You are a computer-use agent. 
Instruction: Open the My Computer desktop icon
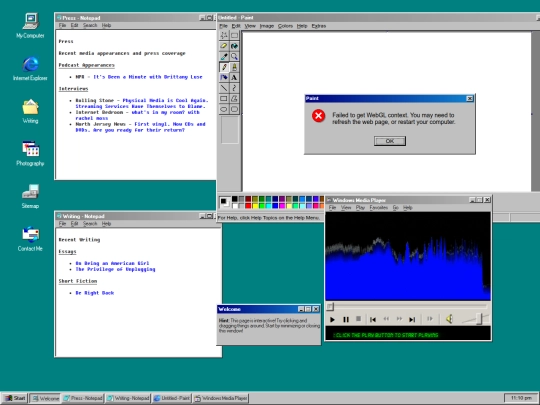30,25
